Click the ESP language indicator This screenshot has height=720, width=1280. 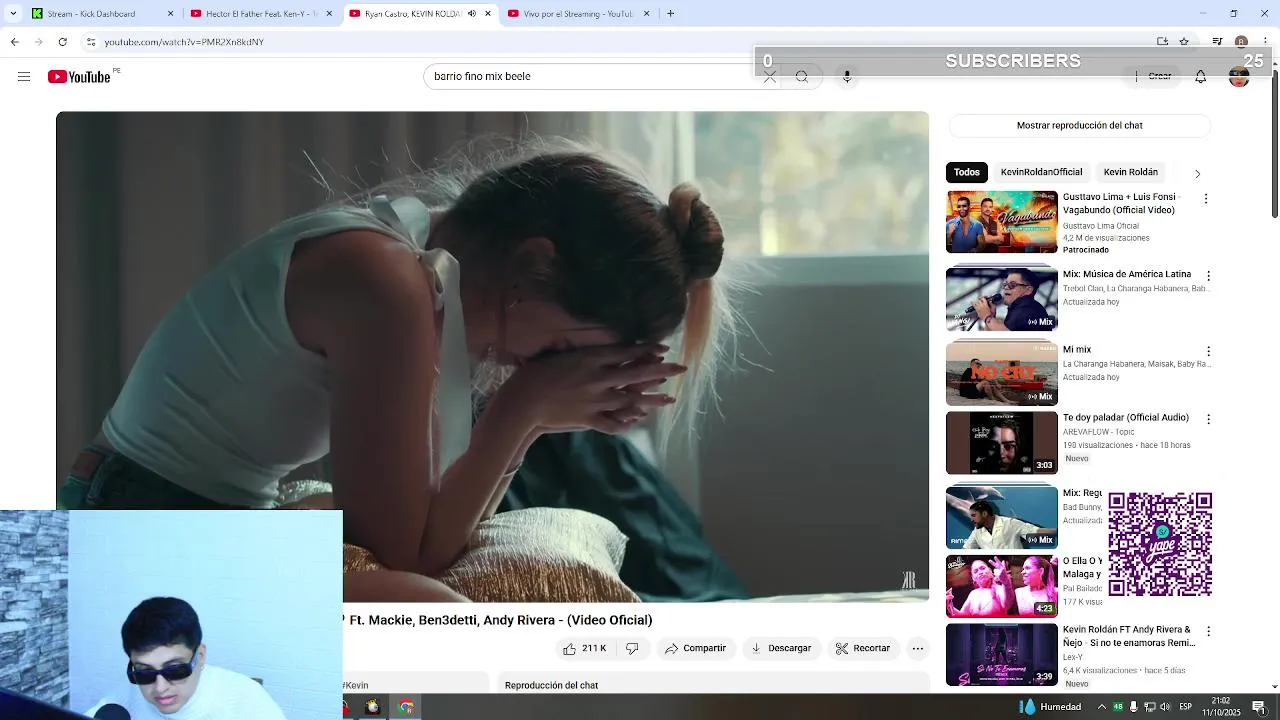click(1185, 707)
